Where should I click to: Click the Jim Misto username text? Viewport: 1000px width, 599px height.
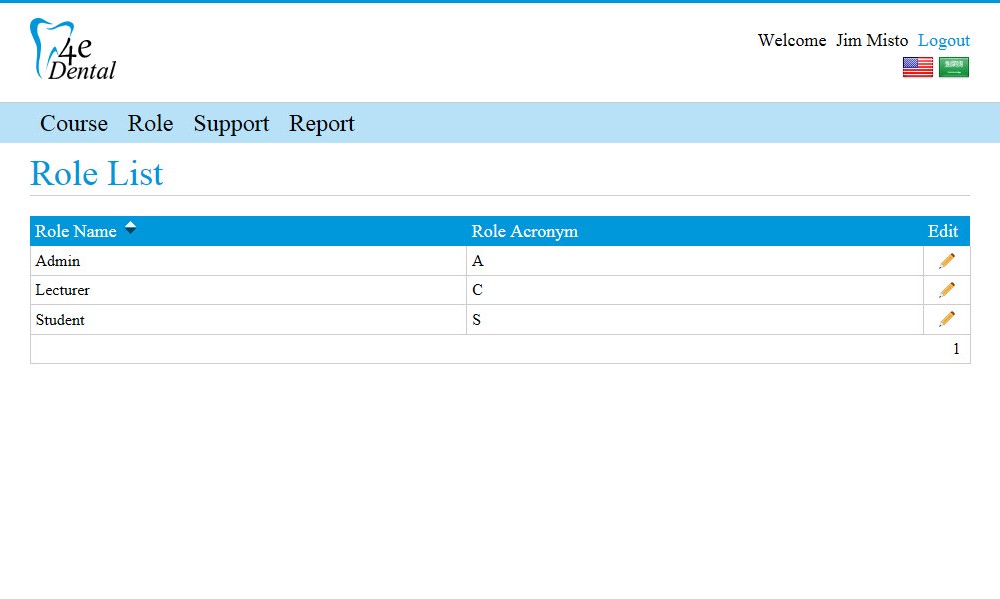tap(872, 40)
